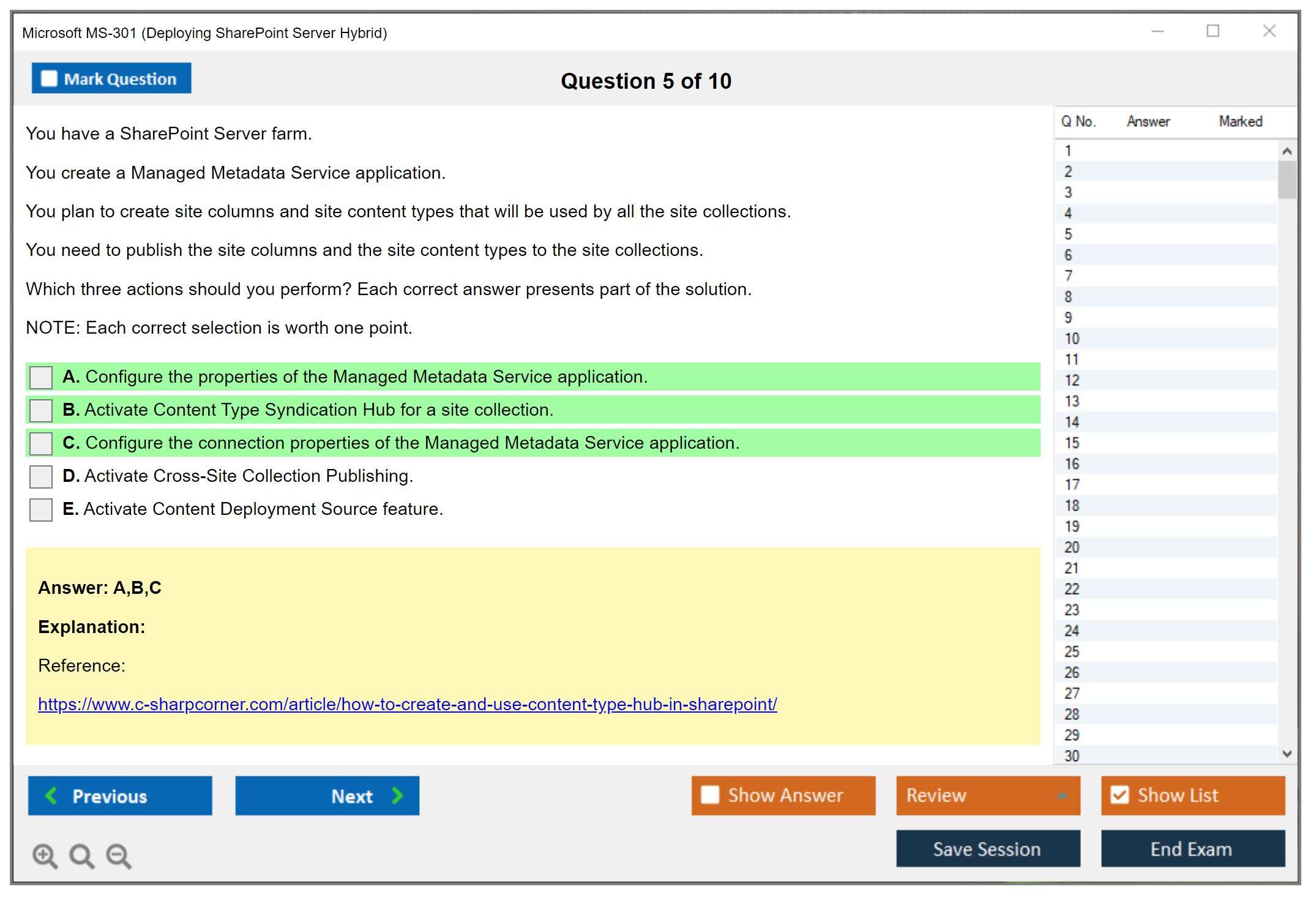Image resolution: width=1316 pixels, height=900 pixels.
Task: Uncheck the Show List checkbox
Action: coord(1120,795)
